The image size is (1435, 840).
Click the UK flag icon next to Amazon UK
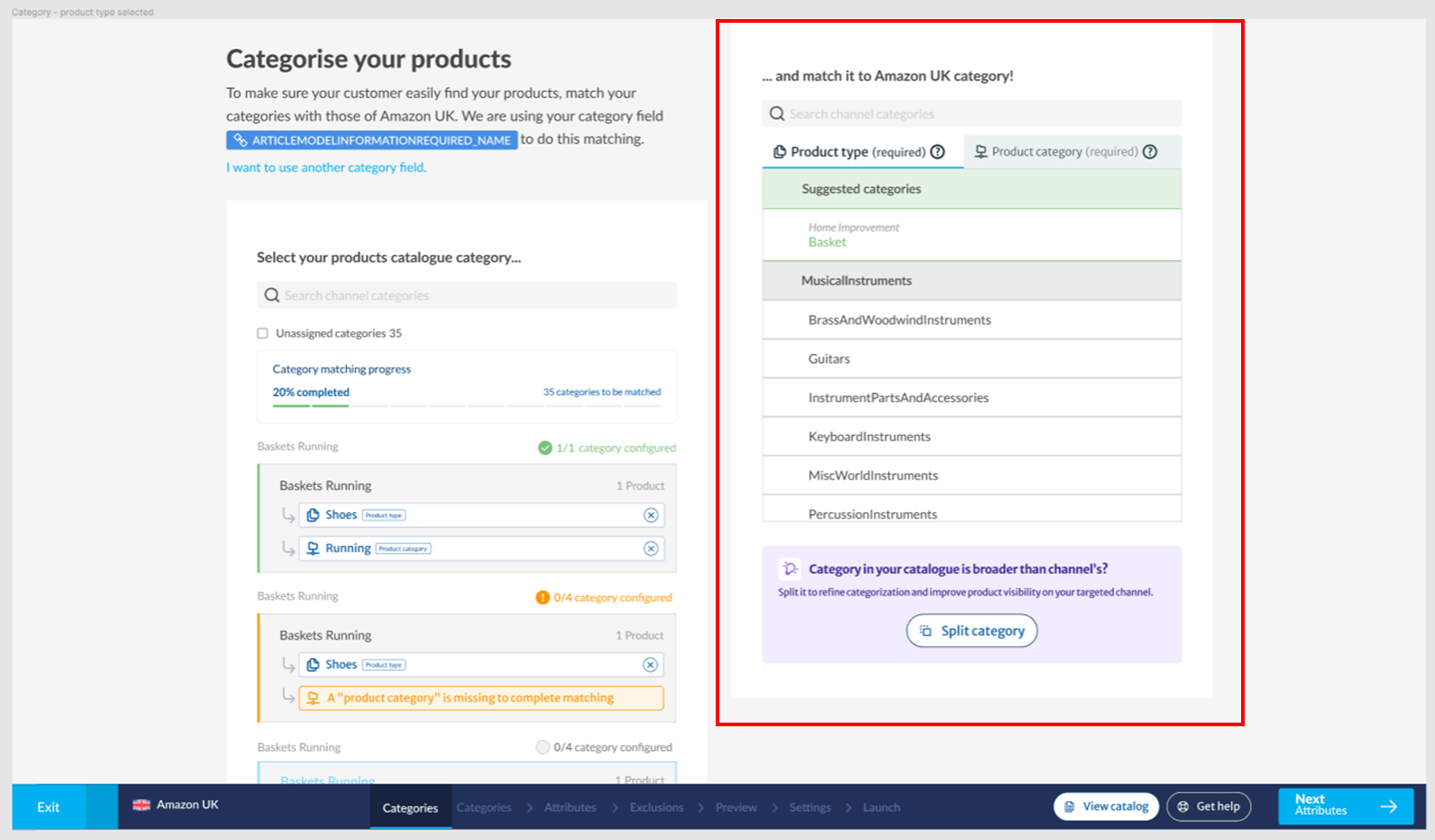coord(141,805)
